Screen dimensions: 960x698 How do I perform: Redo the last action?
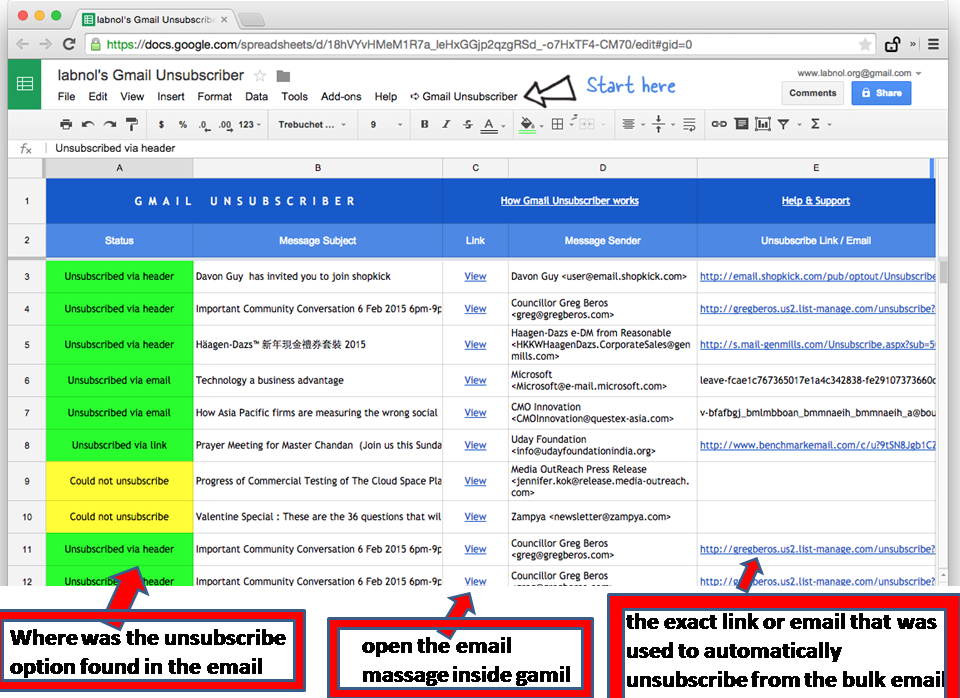(x=110, y=124)
